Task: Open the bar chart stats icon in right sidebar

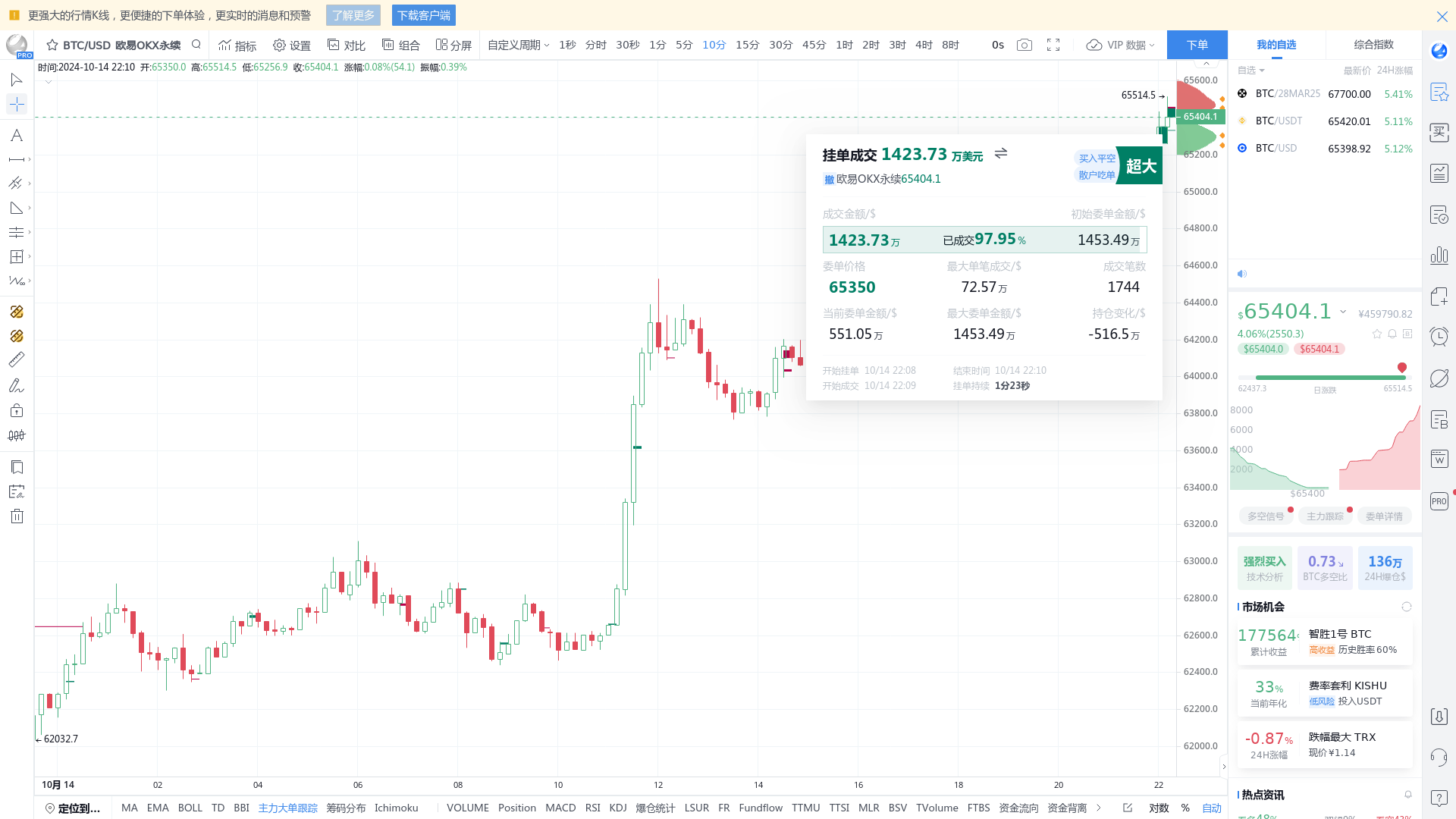Action: [1439, 256]
